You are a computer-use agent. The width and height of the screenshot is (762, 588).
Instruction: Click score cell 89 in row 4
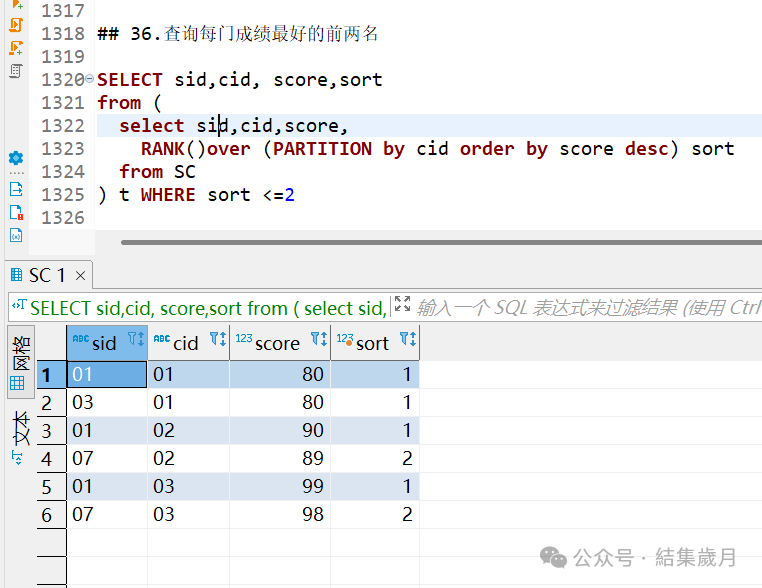(280, 458)
